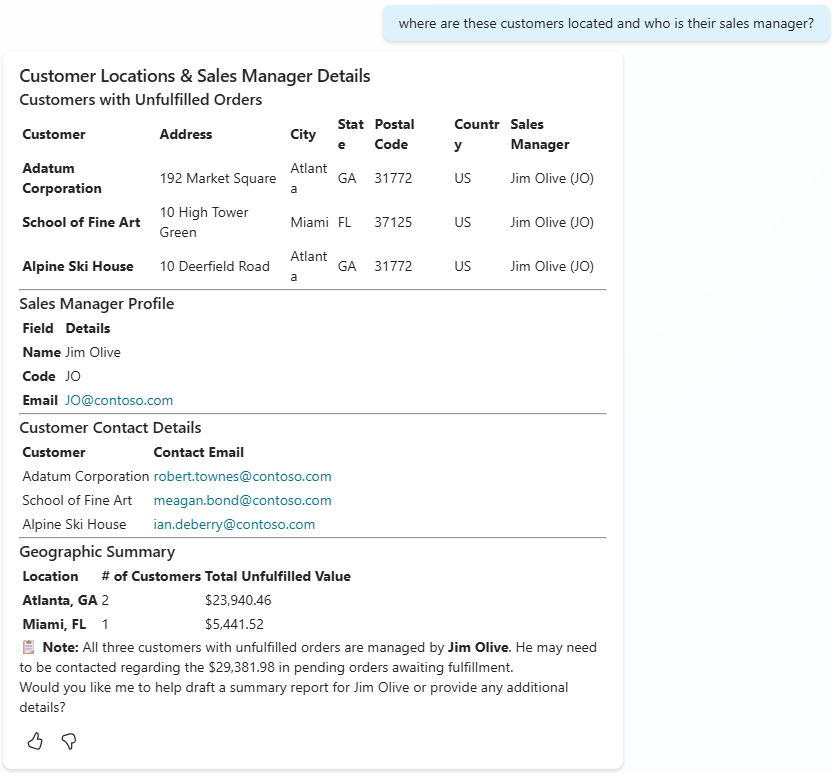Select the Atlanta, GA location row label
The image size is (832, 773).
coord(60,600)
